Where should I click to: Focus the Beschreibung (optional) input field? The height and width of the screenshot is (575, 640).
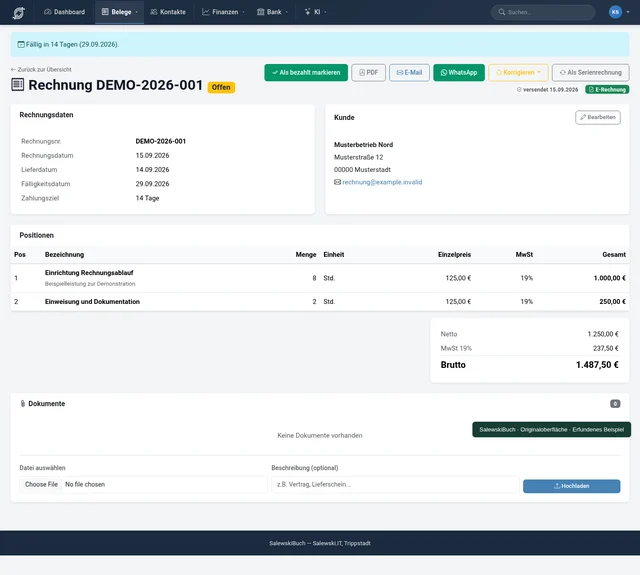[395, 485]
